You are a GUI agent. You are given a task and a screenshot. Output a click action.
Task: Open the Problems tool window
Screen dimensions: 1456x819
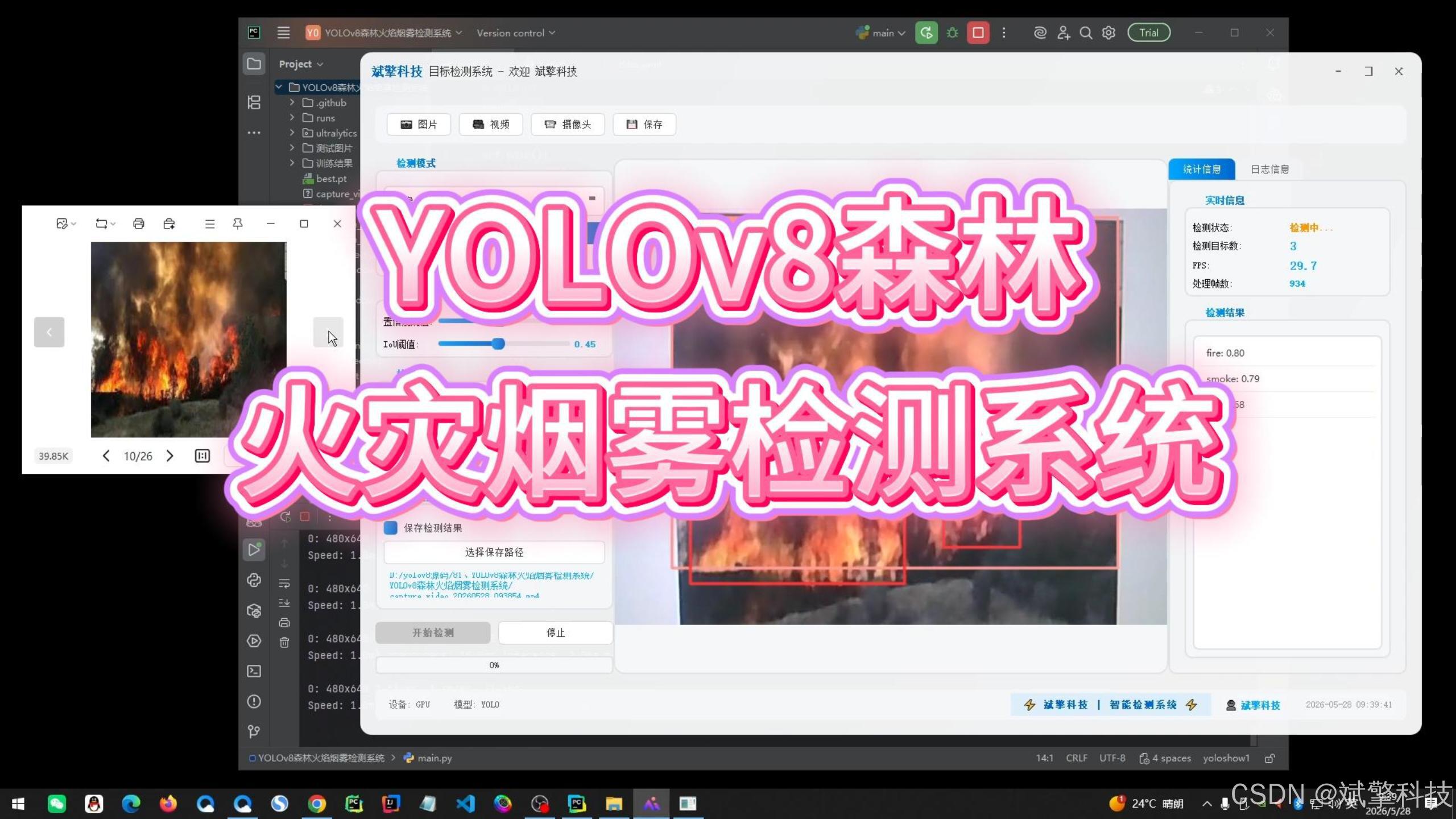254,701
